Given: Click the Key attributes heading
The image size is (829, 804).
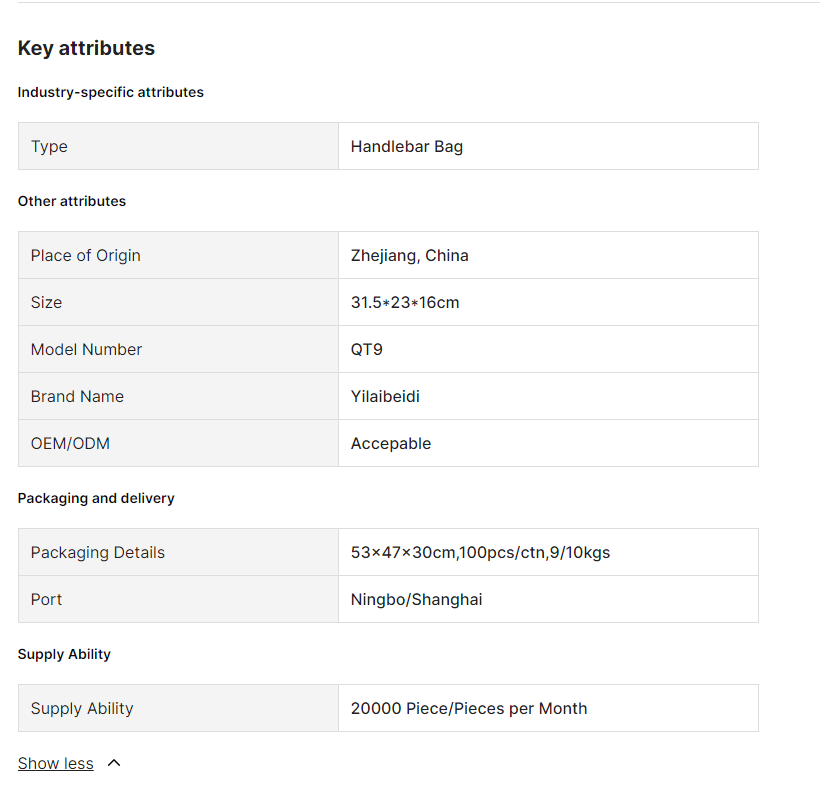Looking at the screenshot, I should [x=86, y=48].
